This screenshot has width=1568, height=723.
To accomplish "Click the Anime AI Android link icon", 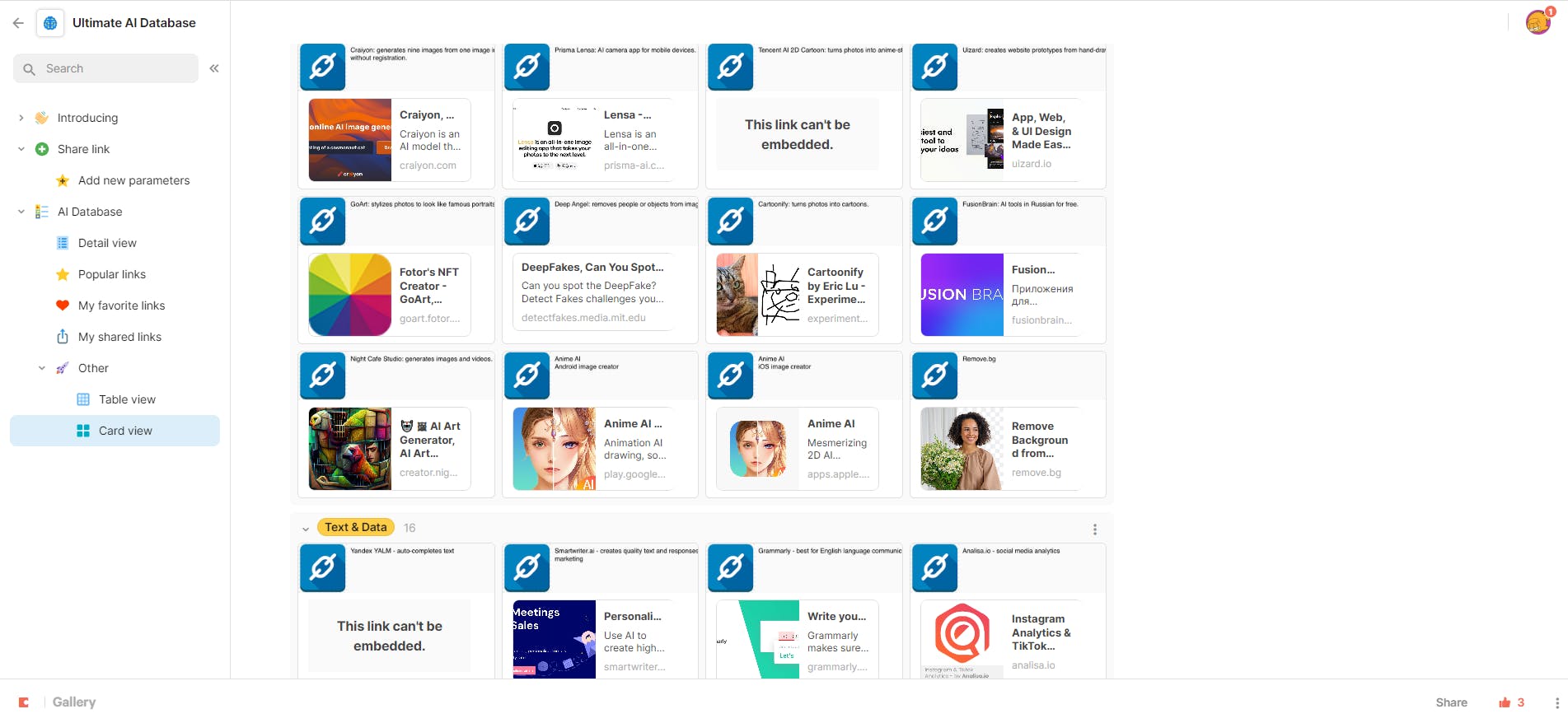I will tap(527, 375).
